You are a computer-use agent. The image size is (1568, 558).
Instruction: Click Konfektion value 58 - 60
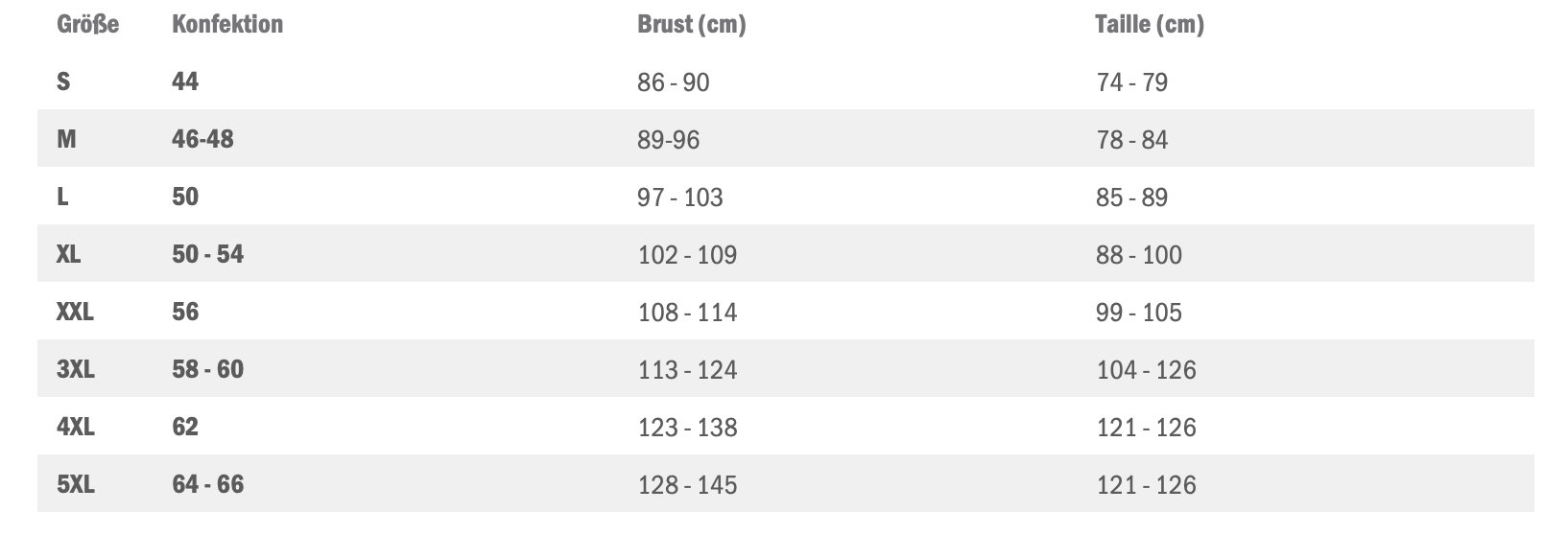[207, 369]
